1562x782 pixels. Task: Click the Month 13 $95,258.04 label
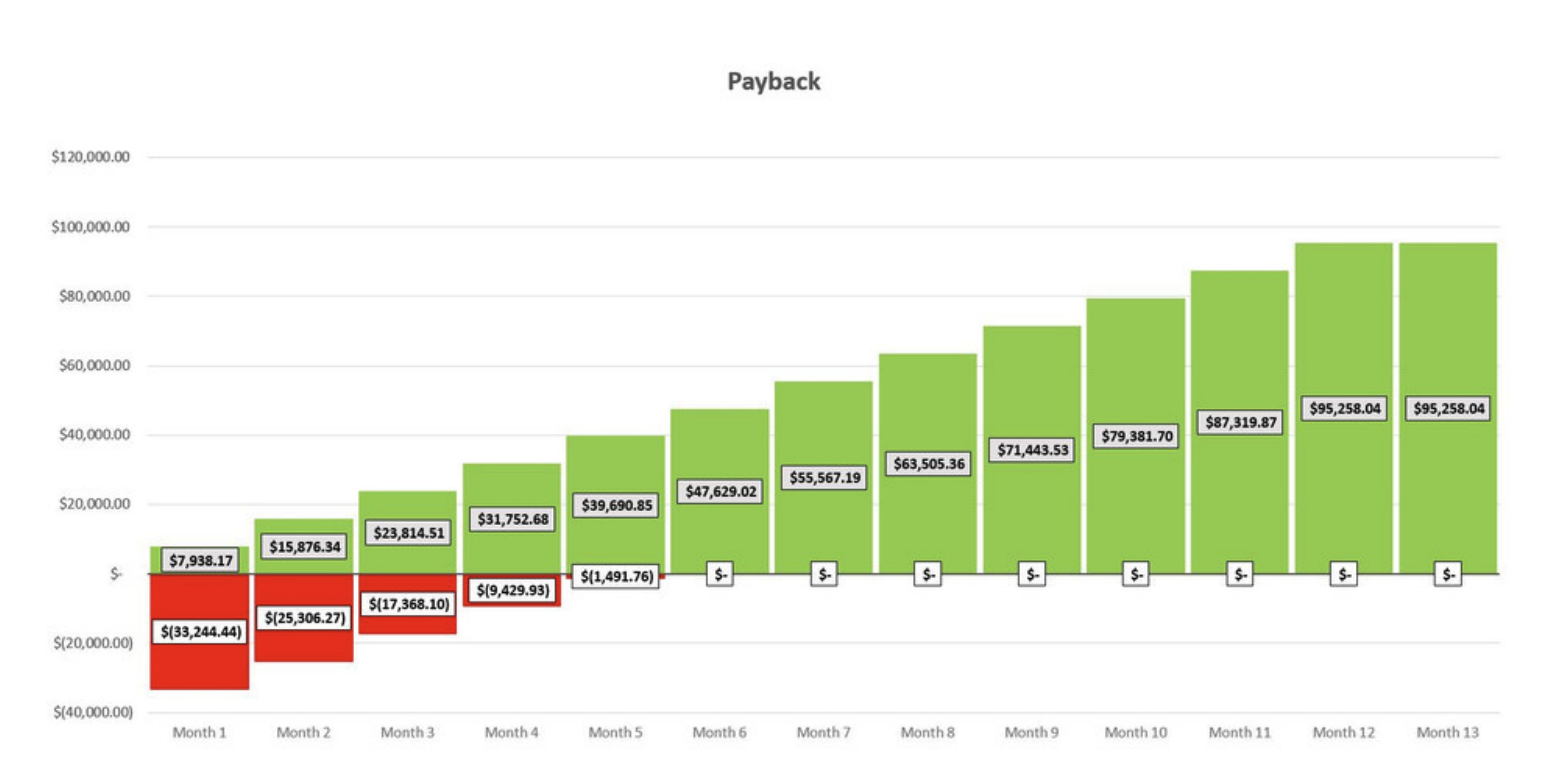tap(1448, 409)
